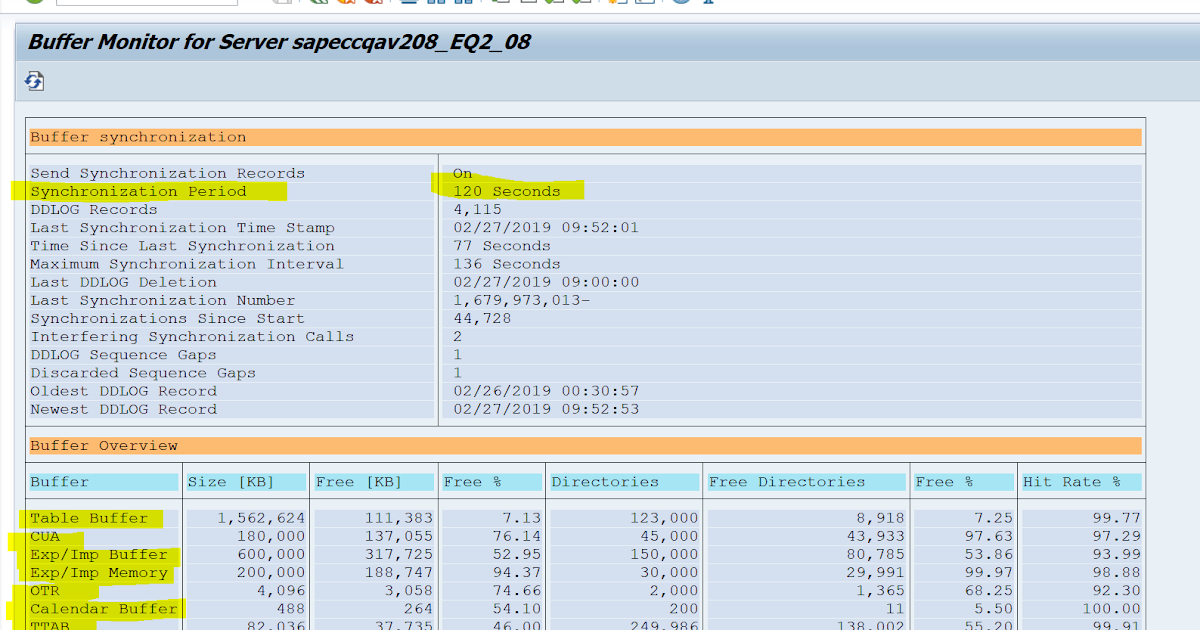Refresh the buffer monitor display

(33, 80)
